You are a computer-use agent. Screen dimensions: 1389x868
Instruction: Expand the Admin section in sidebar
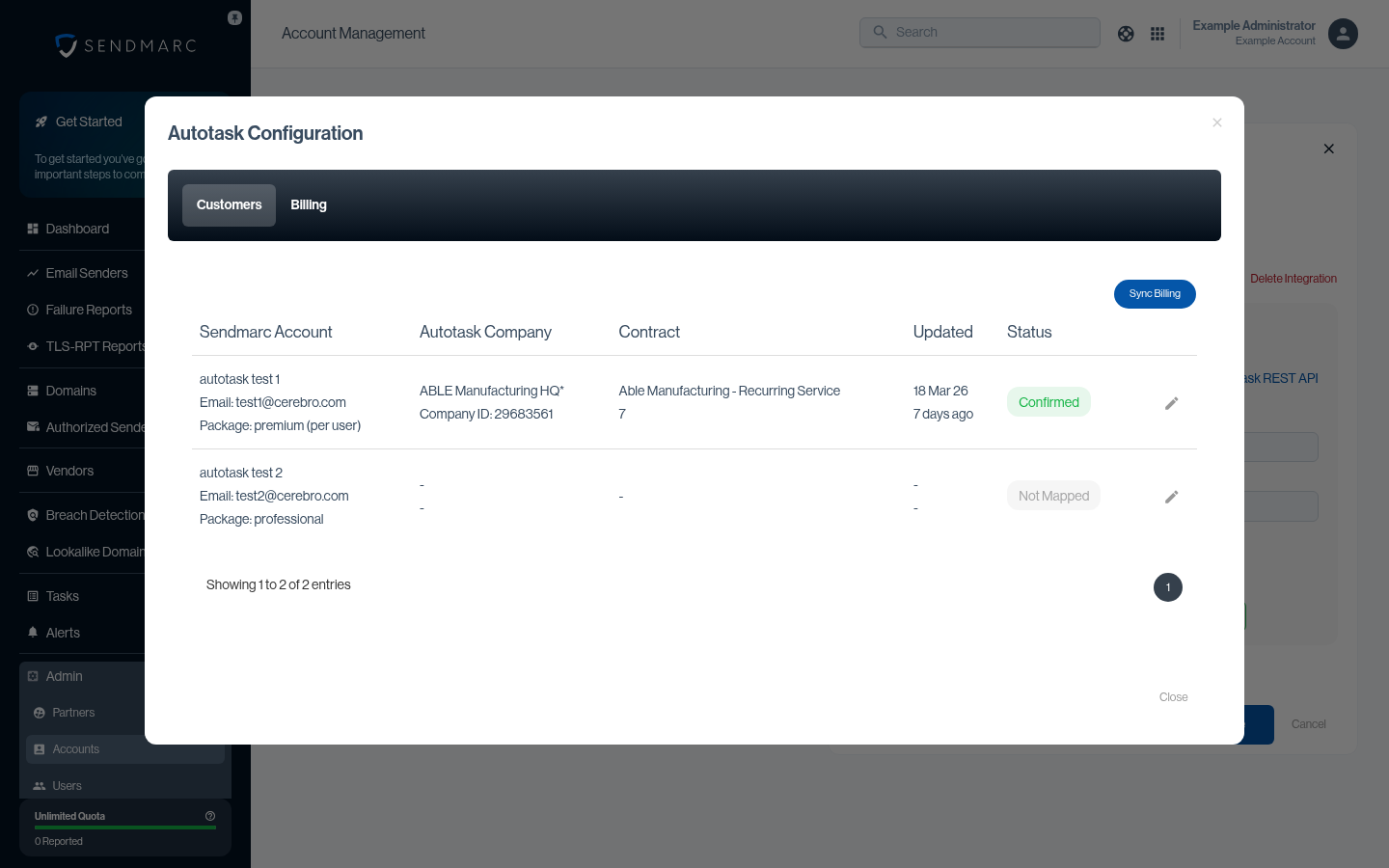pyautogui.click(x=65, y=676)
